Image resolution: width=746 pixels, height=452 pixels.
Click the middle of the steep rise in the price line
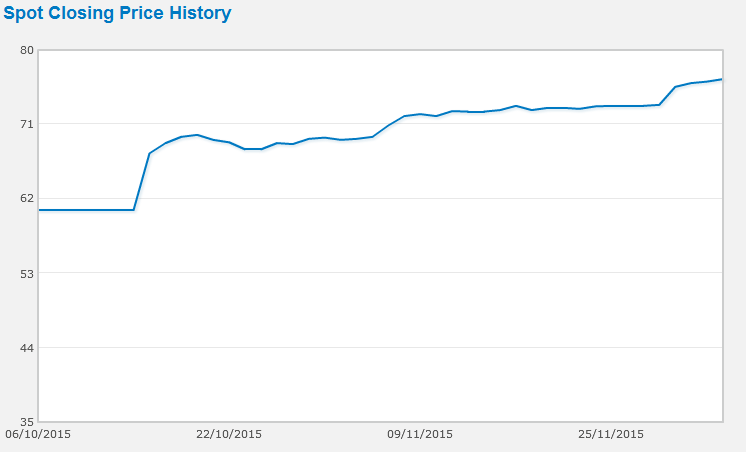click(141, 182)
